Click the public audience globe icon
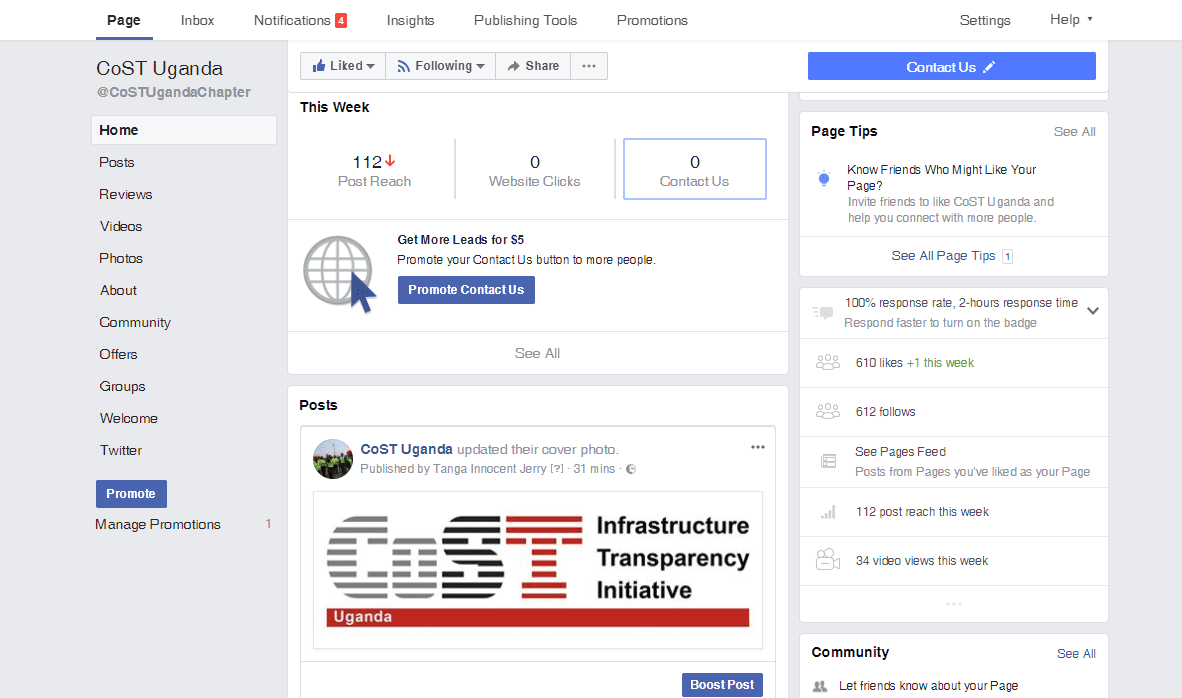1182x698 pixels. click(x=631, y=469)
